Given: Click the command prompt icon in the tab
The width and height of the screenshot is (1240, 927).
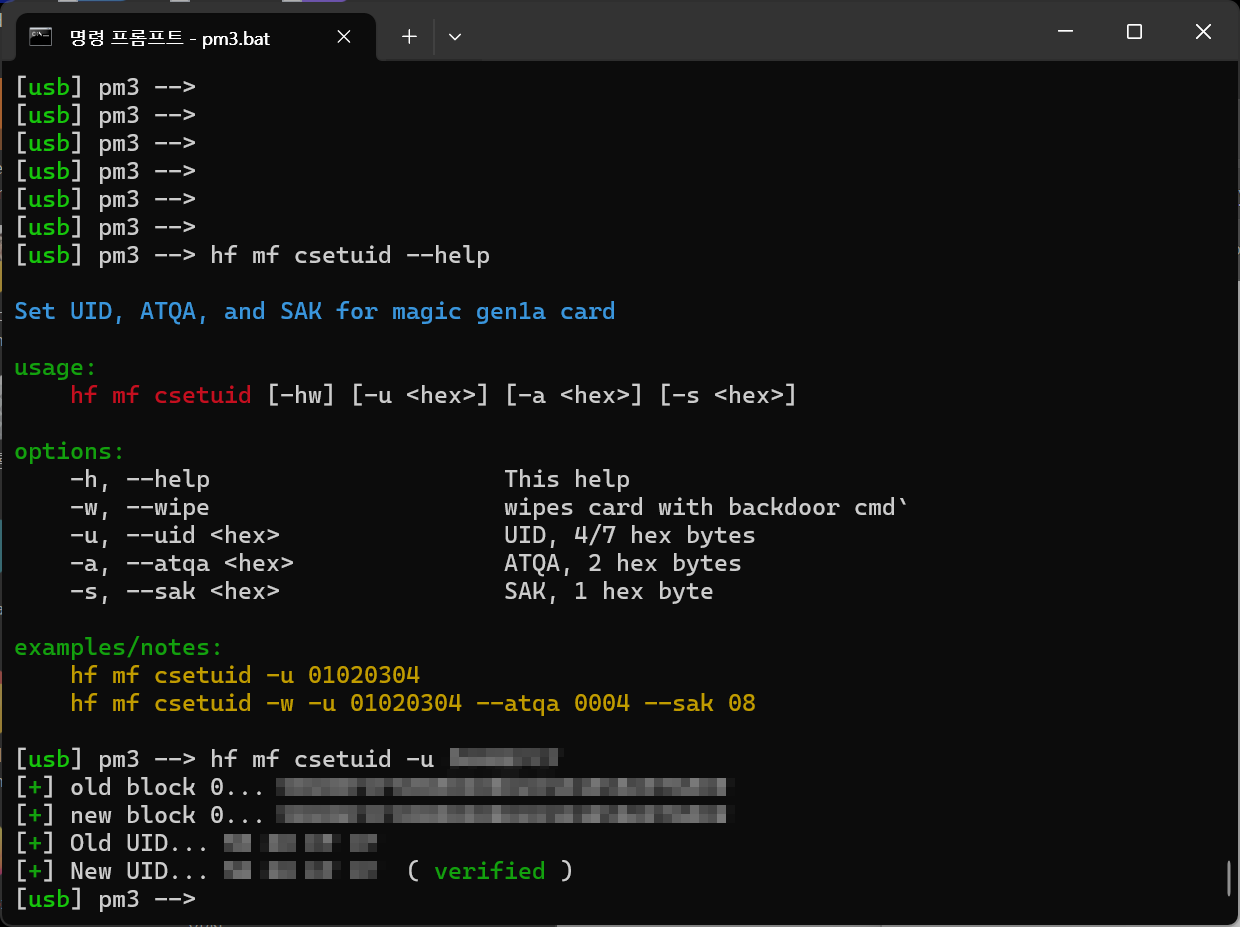Looking at the screenshot, I should [x=41, y=37].
